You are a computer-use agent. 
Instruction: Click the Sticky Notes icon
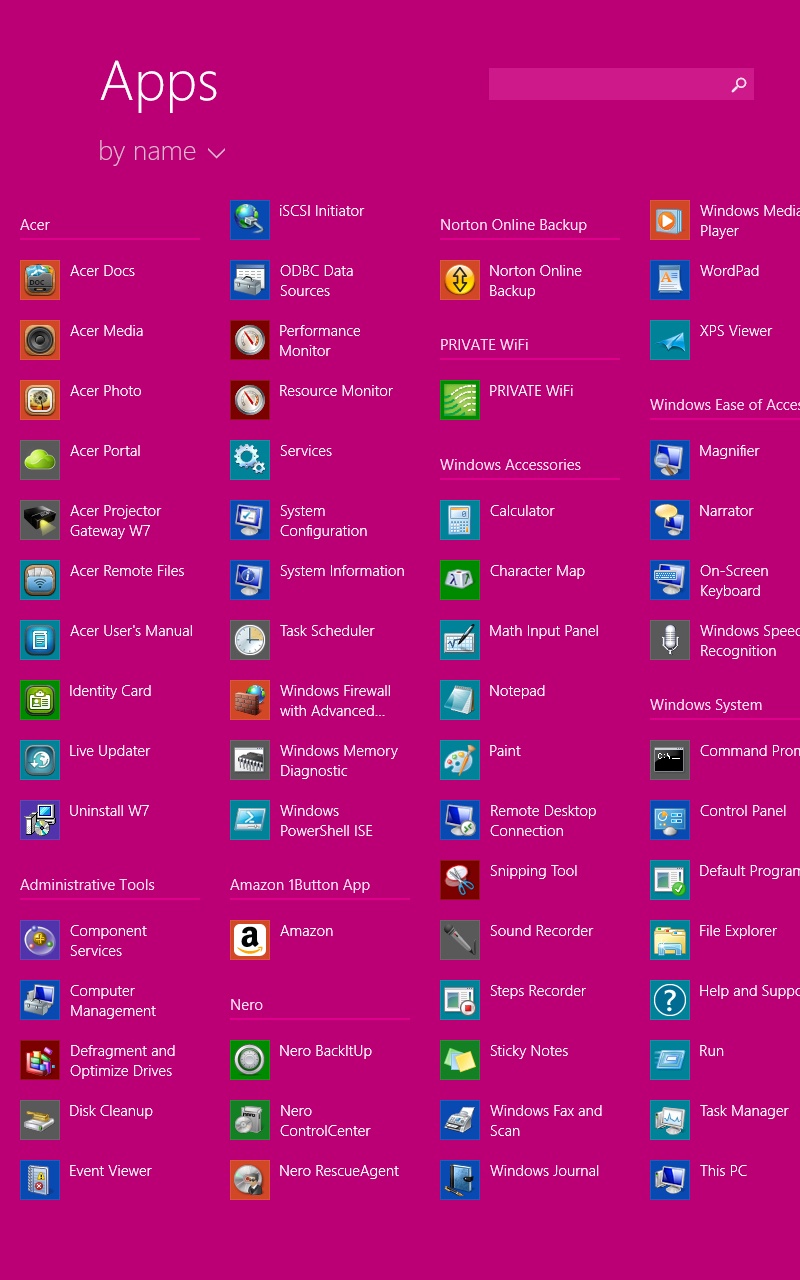click(460, 1060)
